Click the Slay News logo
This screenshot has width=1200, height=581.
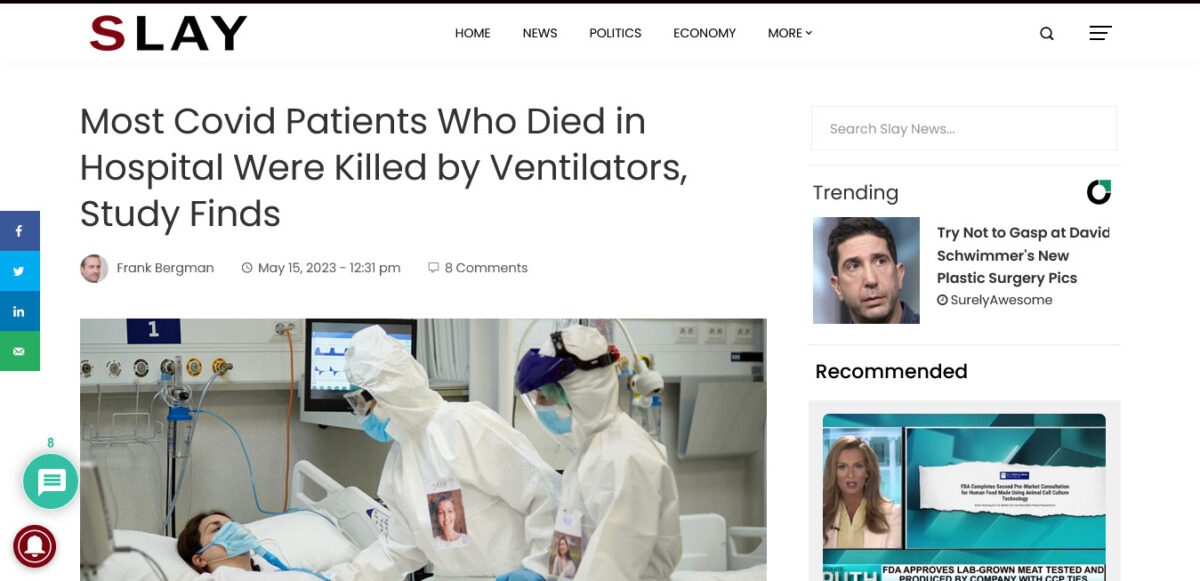(x=168, y=33)
